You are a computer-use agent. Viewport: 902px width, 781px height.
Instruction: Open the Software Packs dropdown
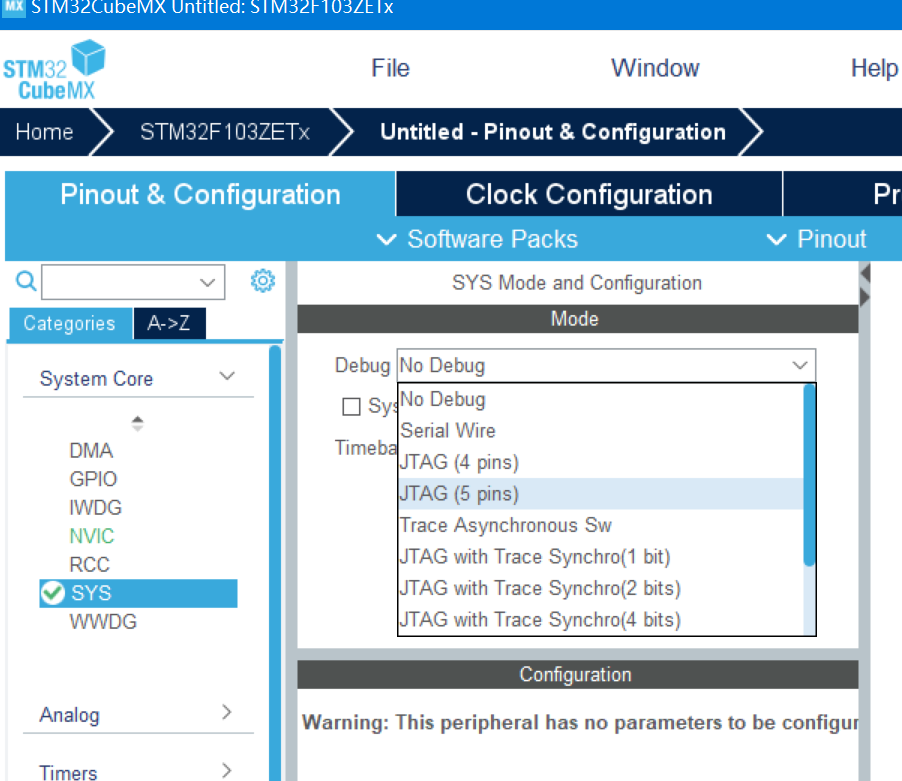[477, 239]
